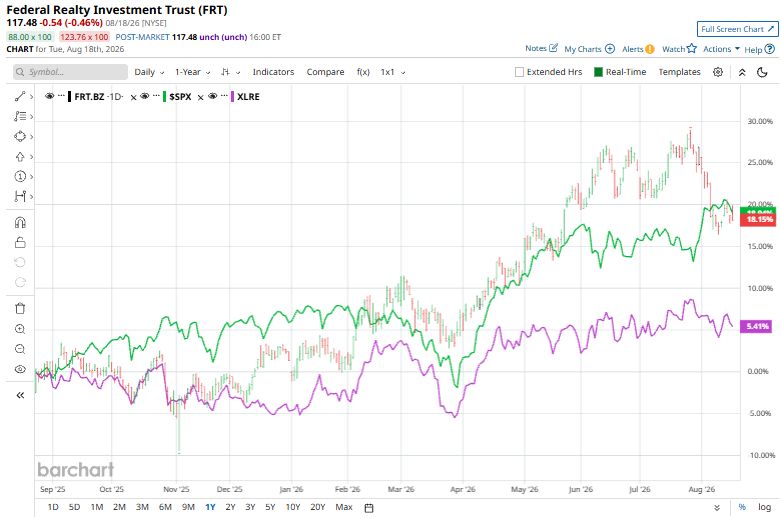Select the measurement range tool
Screen dimensions: 781x523
pos(19,196)
